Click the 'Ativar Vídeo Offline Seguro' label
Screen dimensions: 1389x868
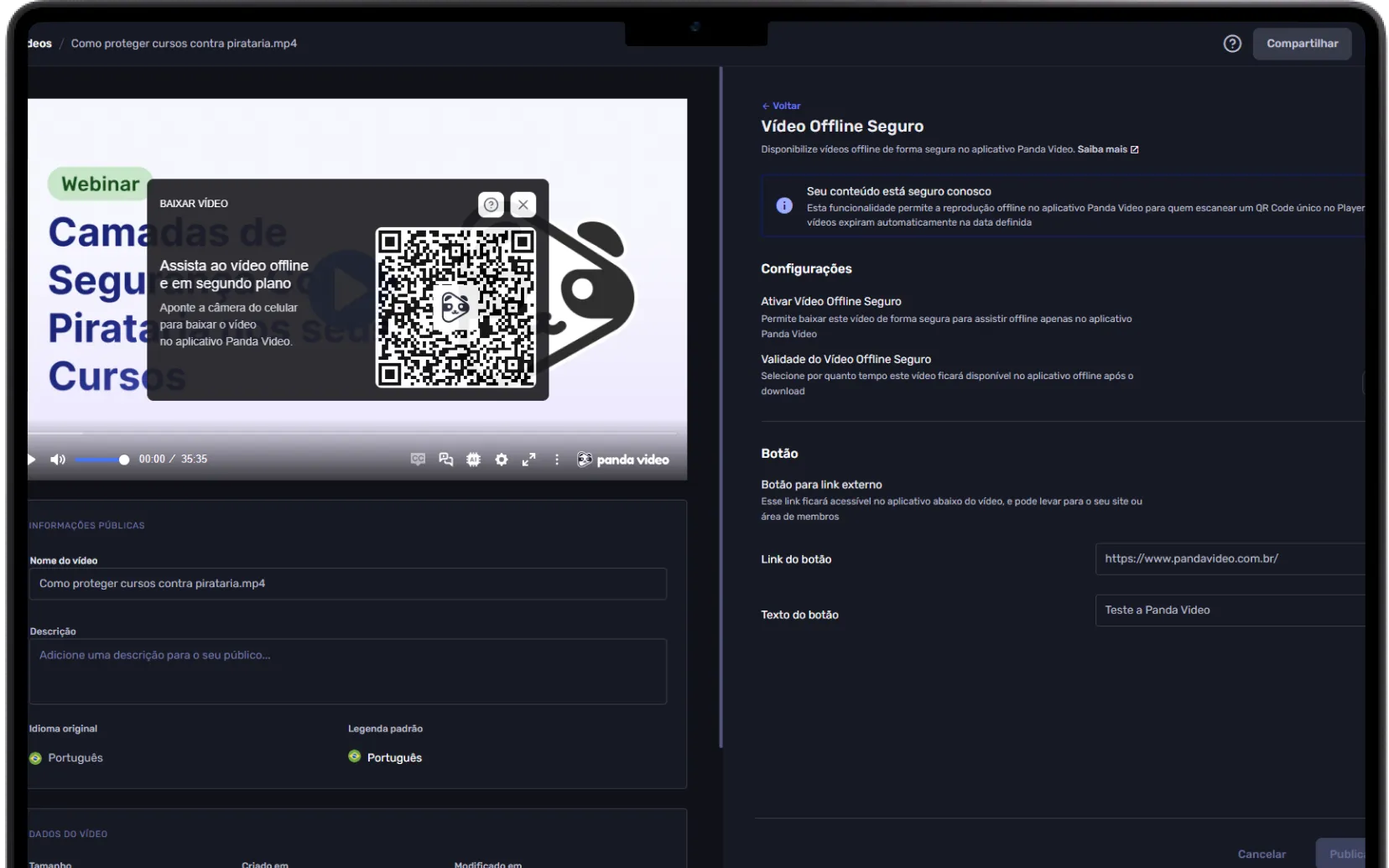pos(831,302)
